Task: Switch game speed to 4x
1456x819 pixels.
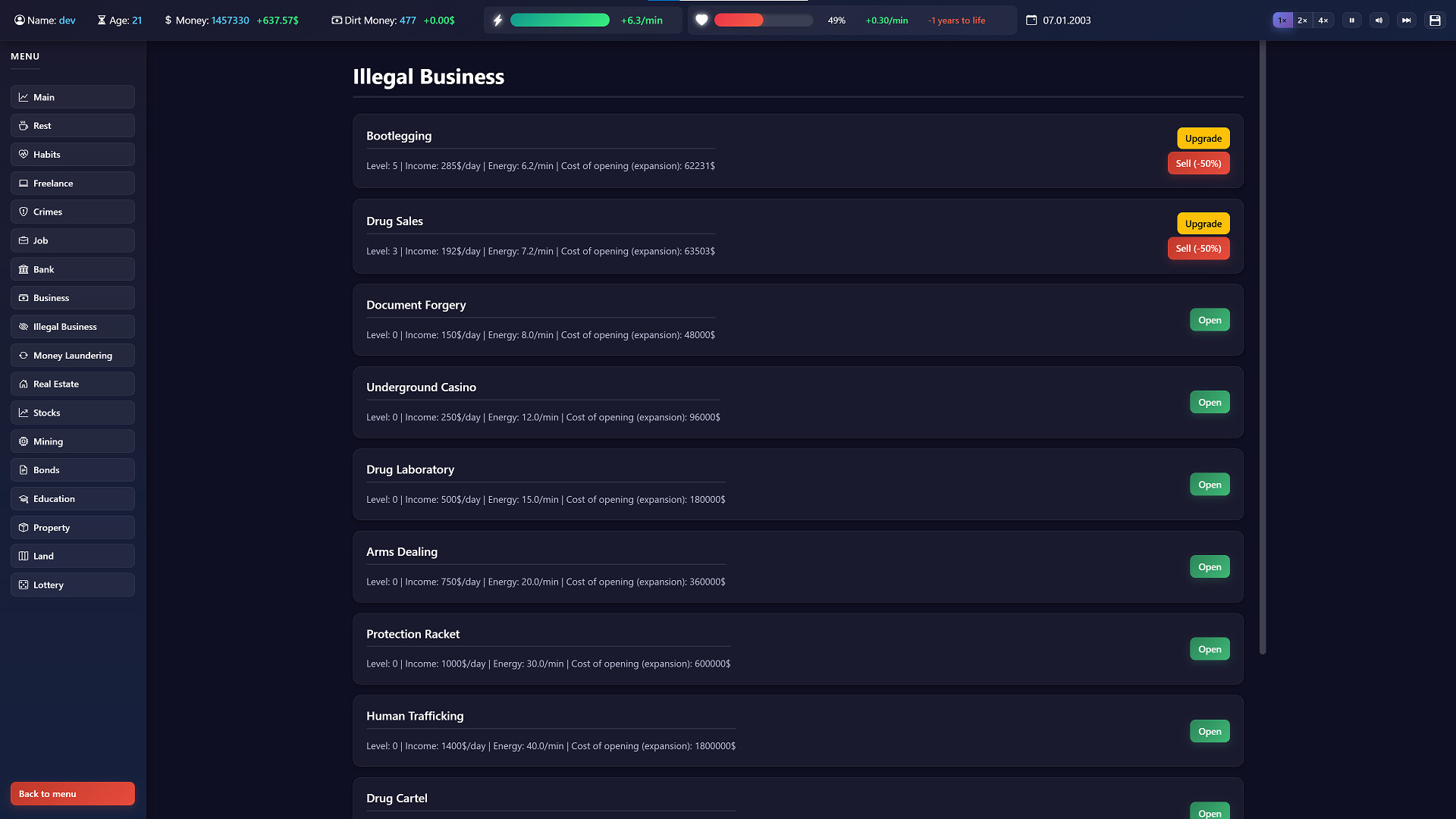Action: [1323, 20]
